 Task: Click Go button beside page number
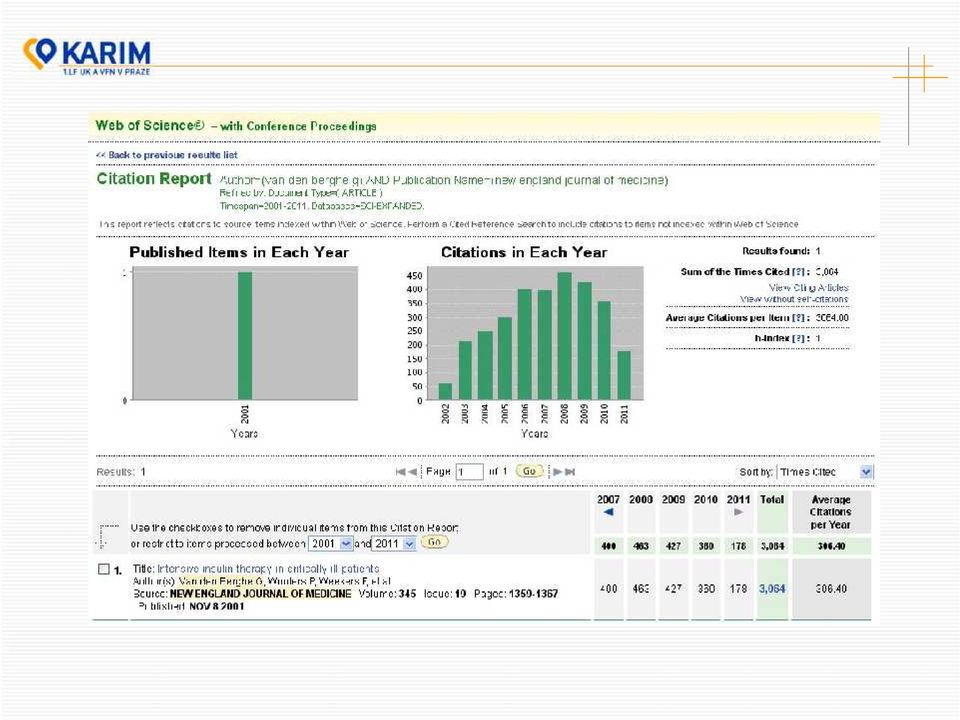(x=529, y=471)
